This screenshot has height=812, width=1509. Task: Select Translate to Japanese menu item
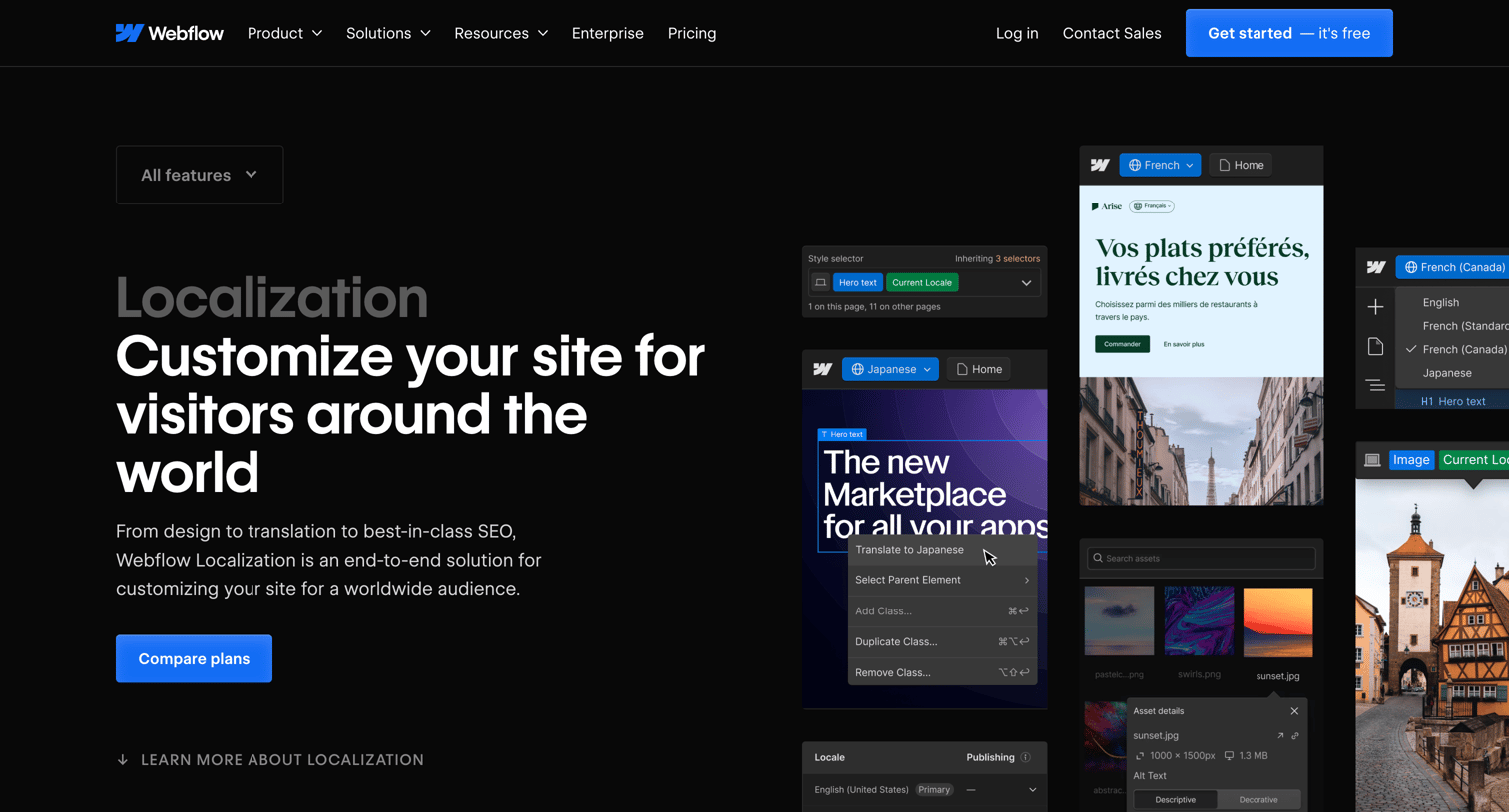coord(942,550)
